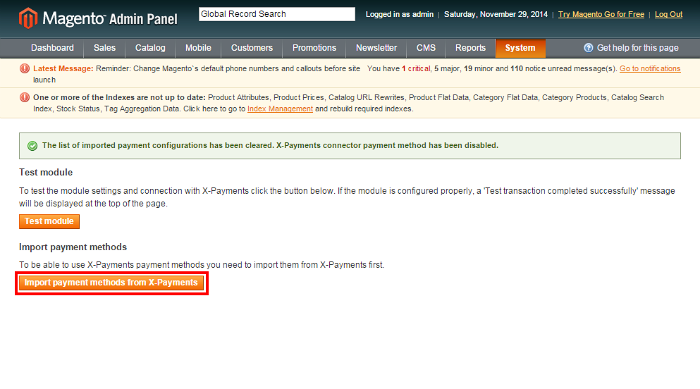
Task: Click the date 'Saturday, November 29, 2014'
Action: pos(496,14)
